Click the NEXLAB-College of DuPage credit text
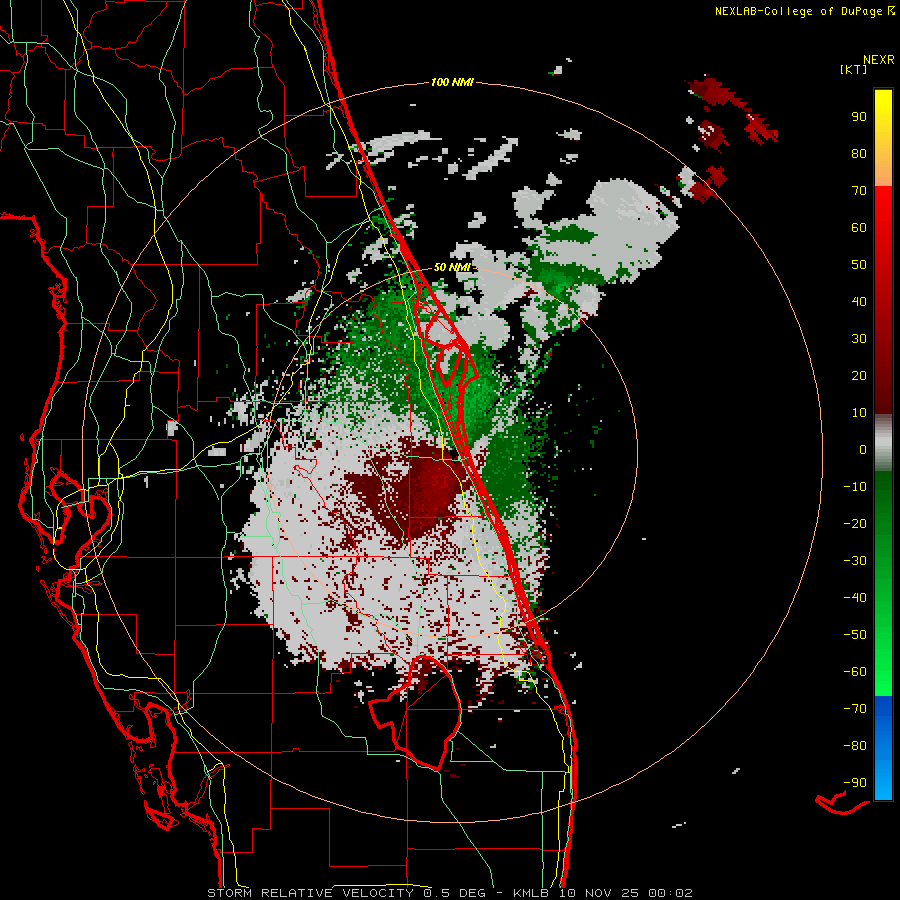Viewport: 900px width, 900px height. click(798, 11)
